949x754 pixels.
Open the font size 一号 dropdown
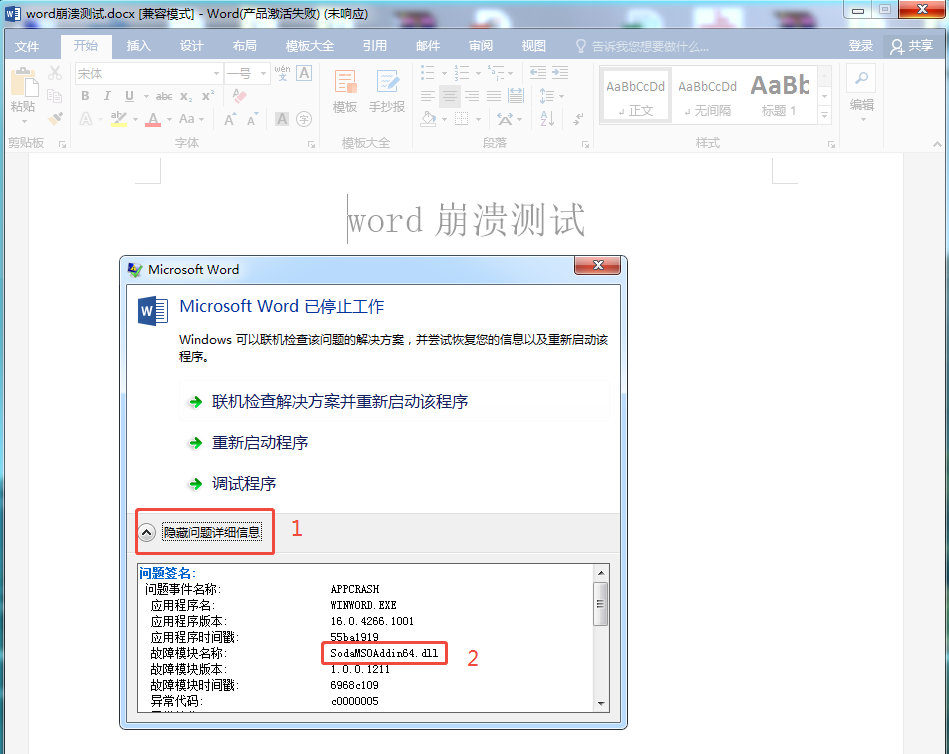click(x=263, y=74)
